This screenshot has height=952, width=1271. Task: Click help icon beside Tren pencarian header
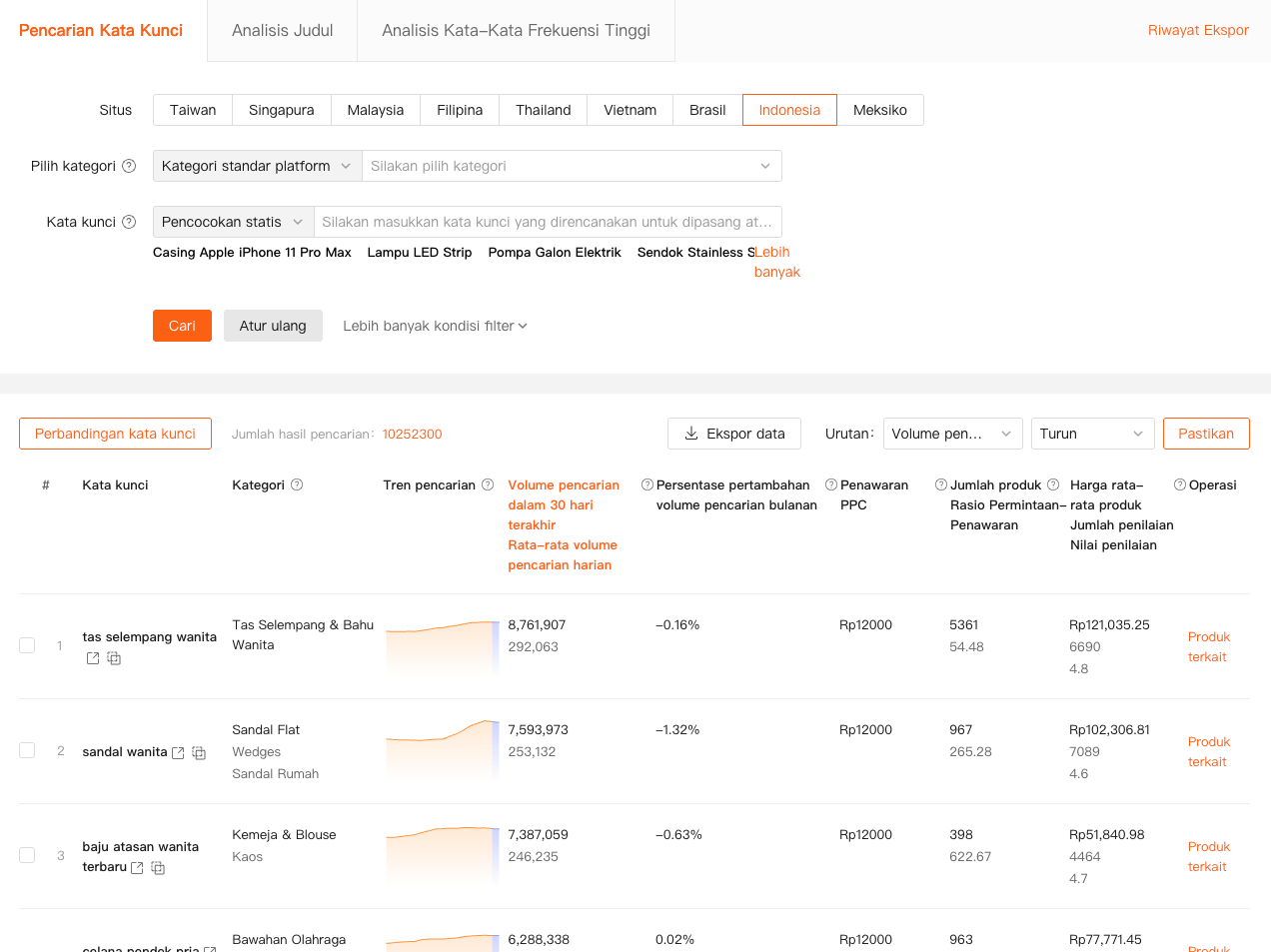tap(488, 484)
